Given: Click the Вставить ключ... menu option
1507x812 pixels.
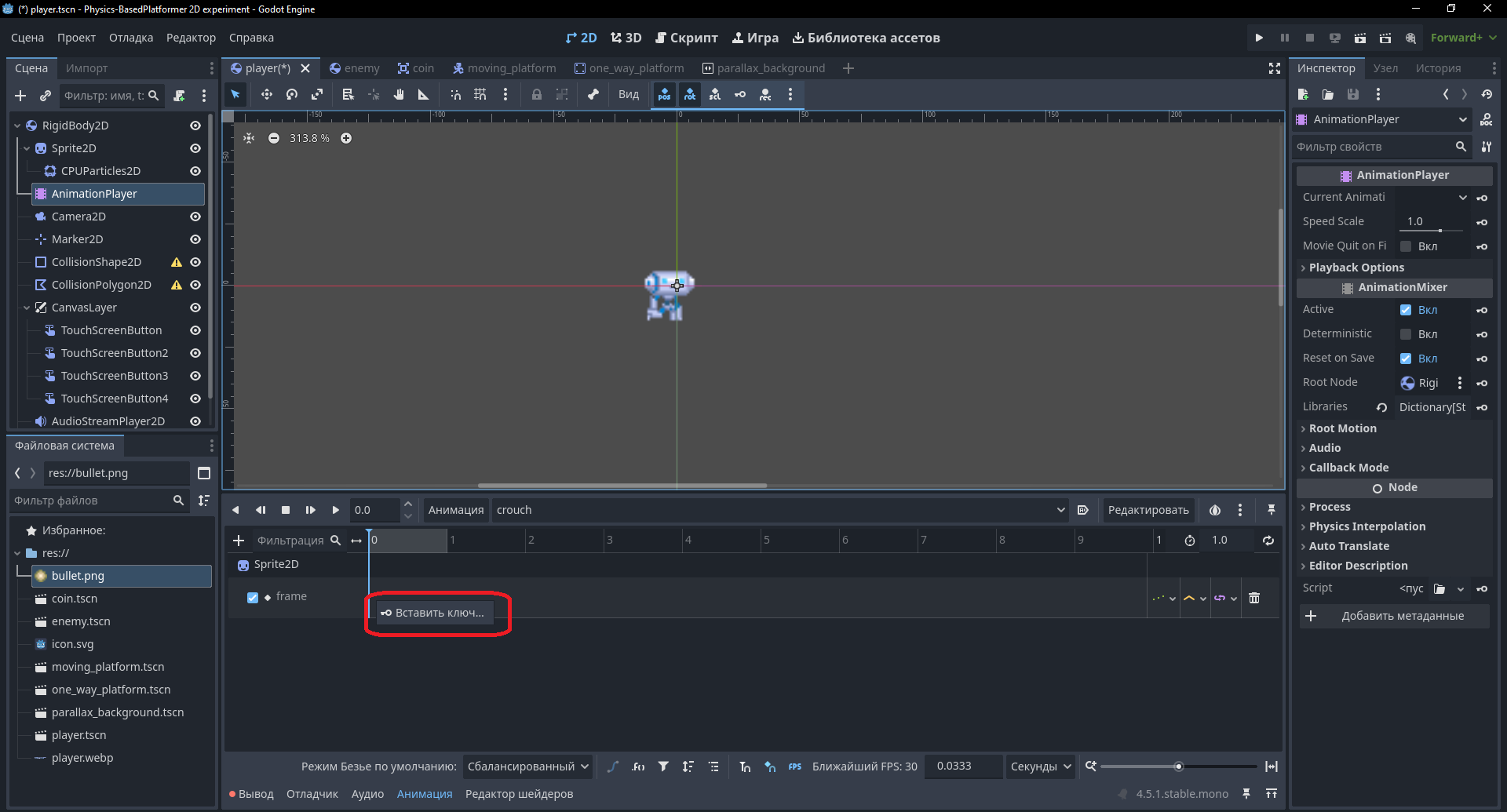Looking at the screenshot, I should pos(435,613).
